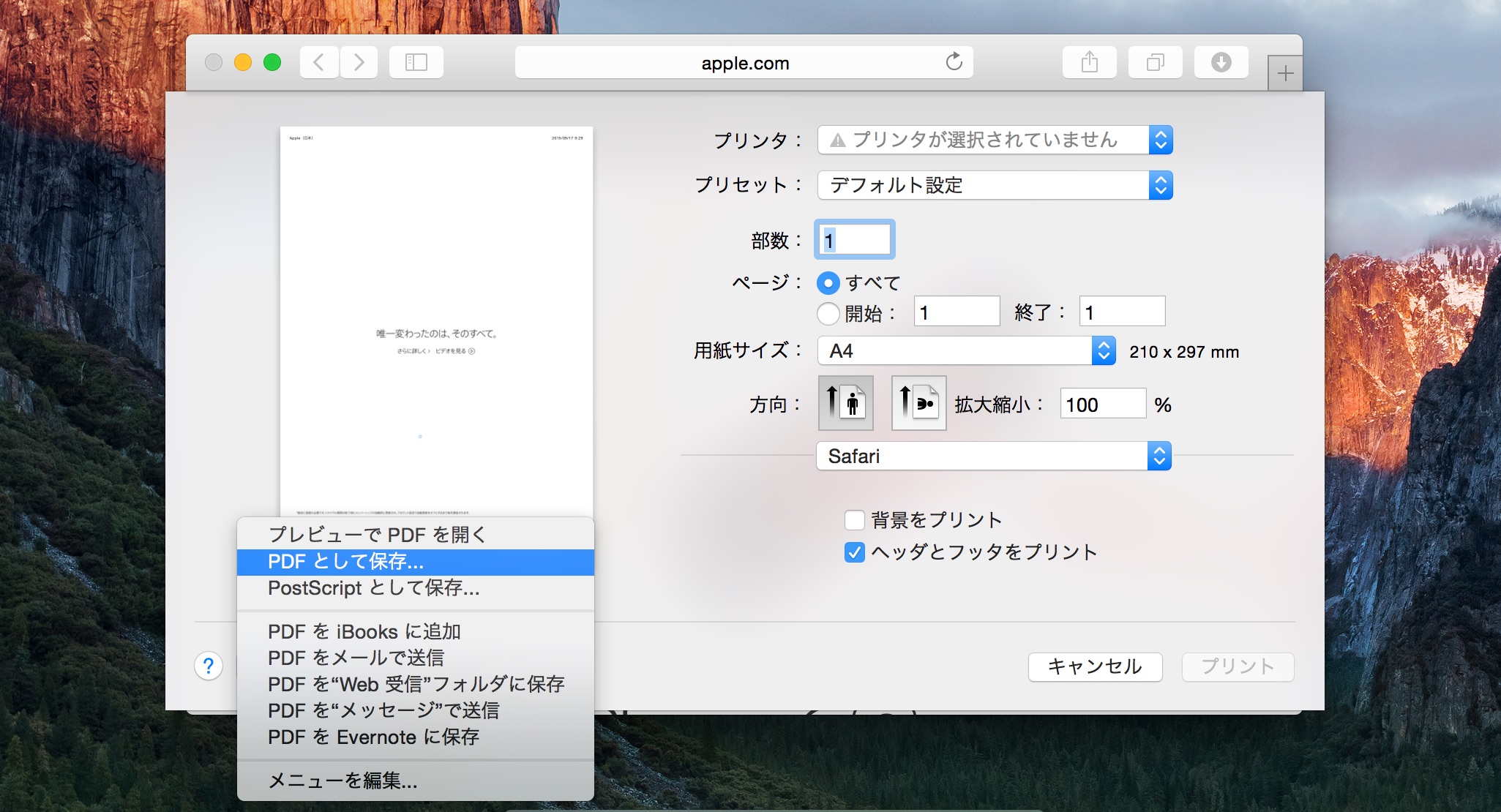Screen dimensions: 1501x812
Task: Open the 用紙サイズ A4 dropdown
Action: (965, 351)
